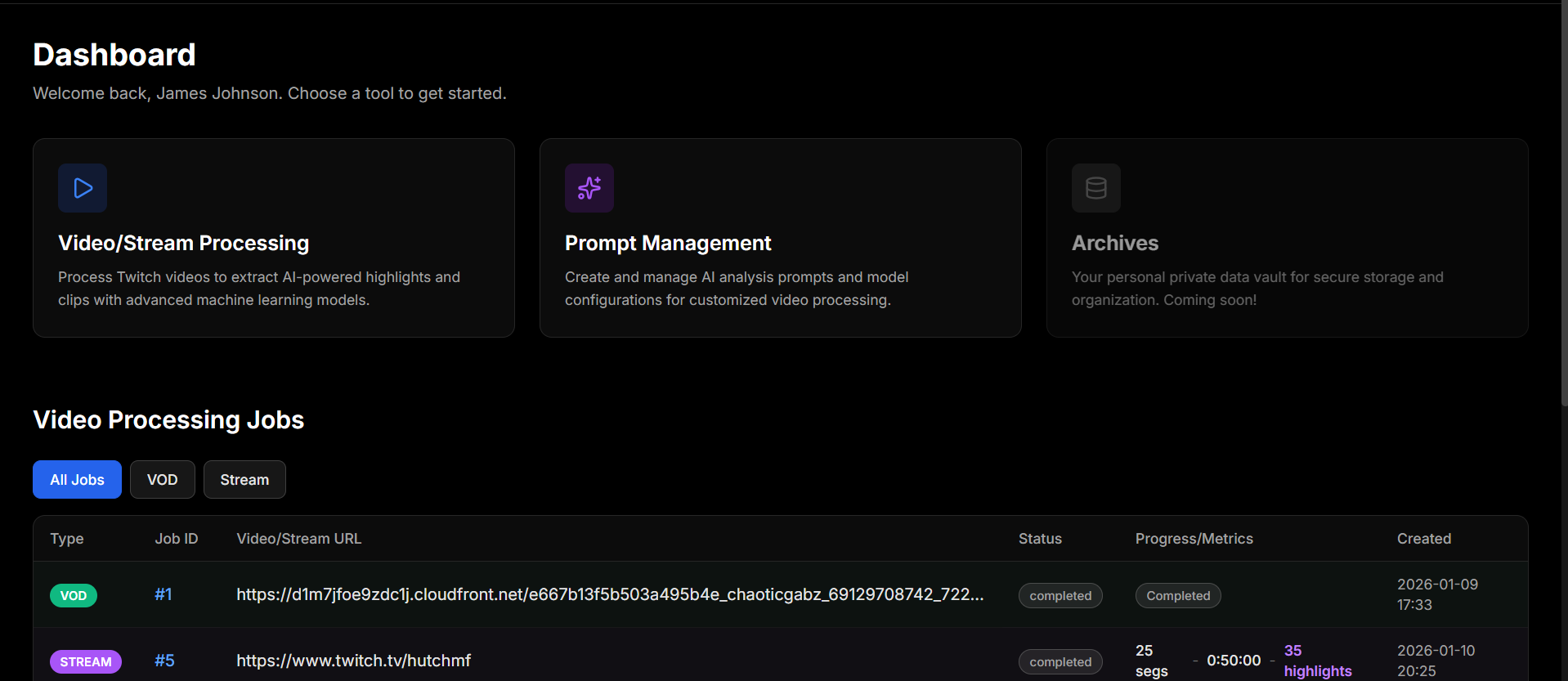Filter jobs by the Stream tab
The width and height of the screenshot is (1568, 681).
244,480
